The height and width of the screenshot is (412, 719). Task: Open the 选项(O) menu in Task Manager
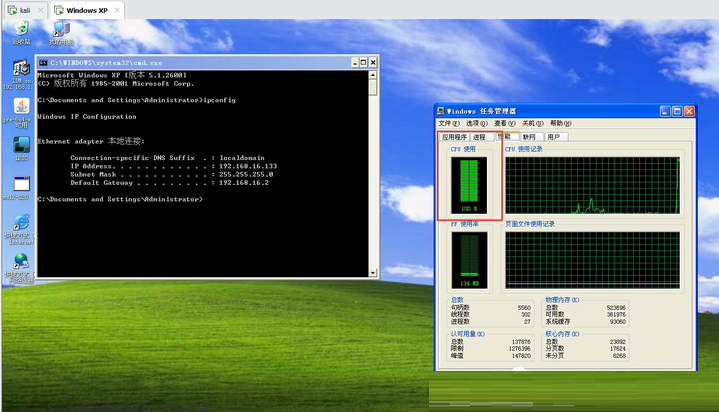[476, 123]
